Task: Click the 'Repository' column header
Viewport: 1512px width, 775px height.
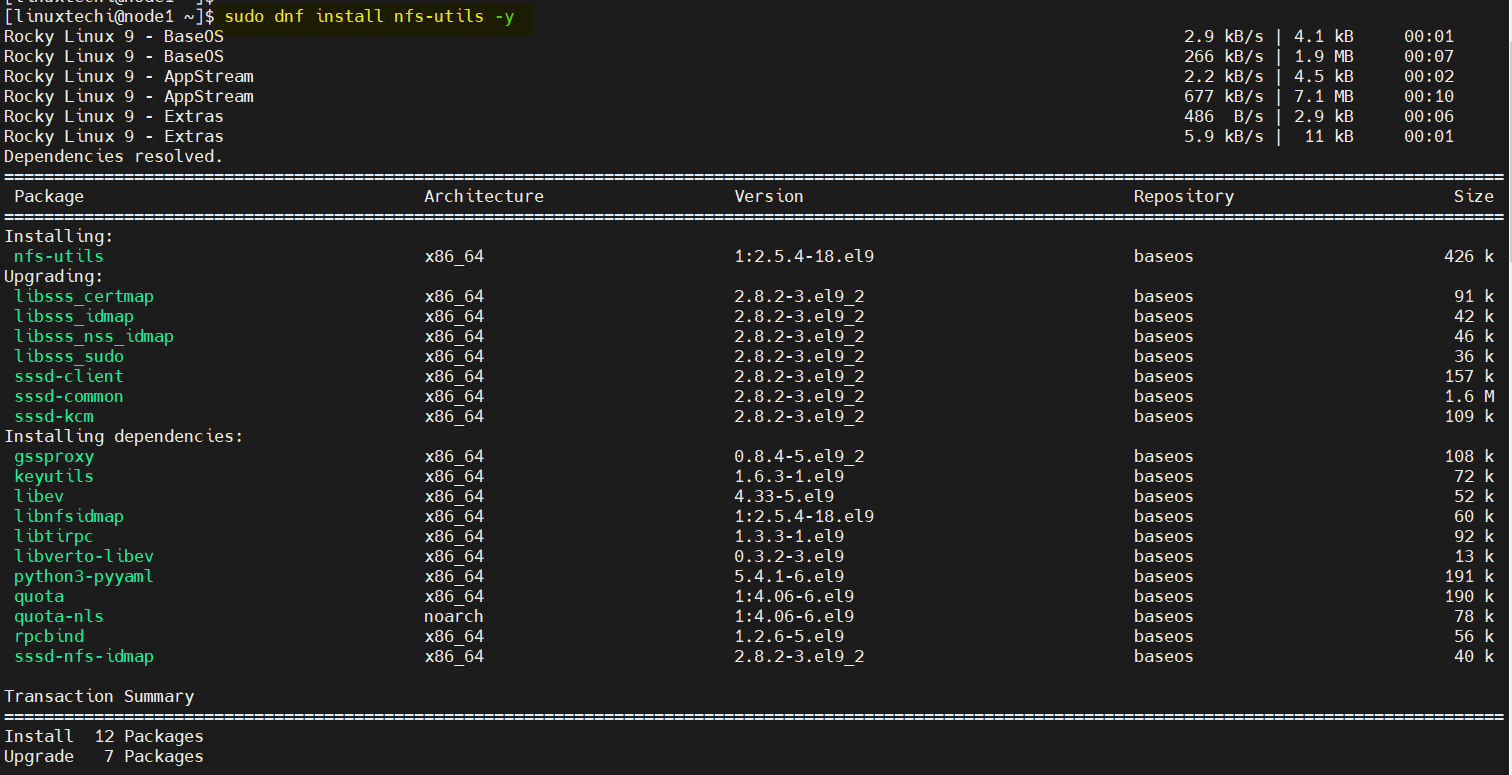Action: pos(1184,197)
